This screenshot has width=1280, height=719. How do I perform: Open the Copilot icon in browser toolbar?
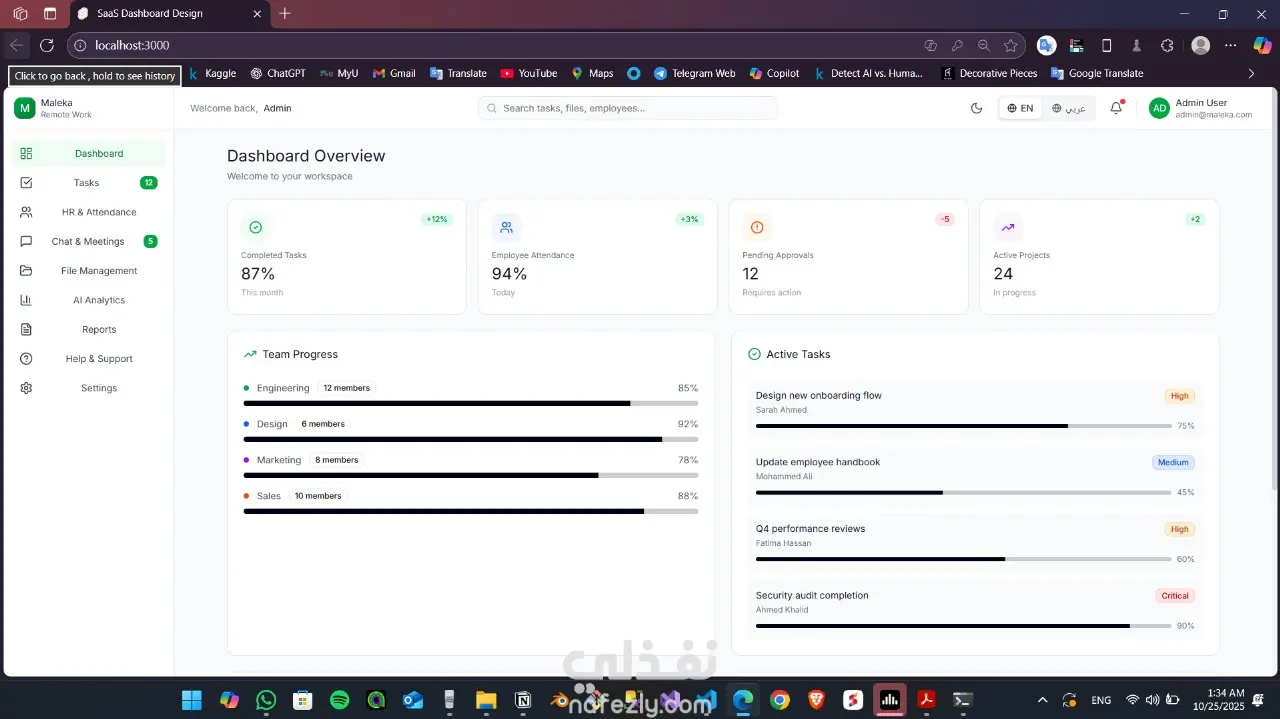pyautogui.click(x=1262, y=45)
